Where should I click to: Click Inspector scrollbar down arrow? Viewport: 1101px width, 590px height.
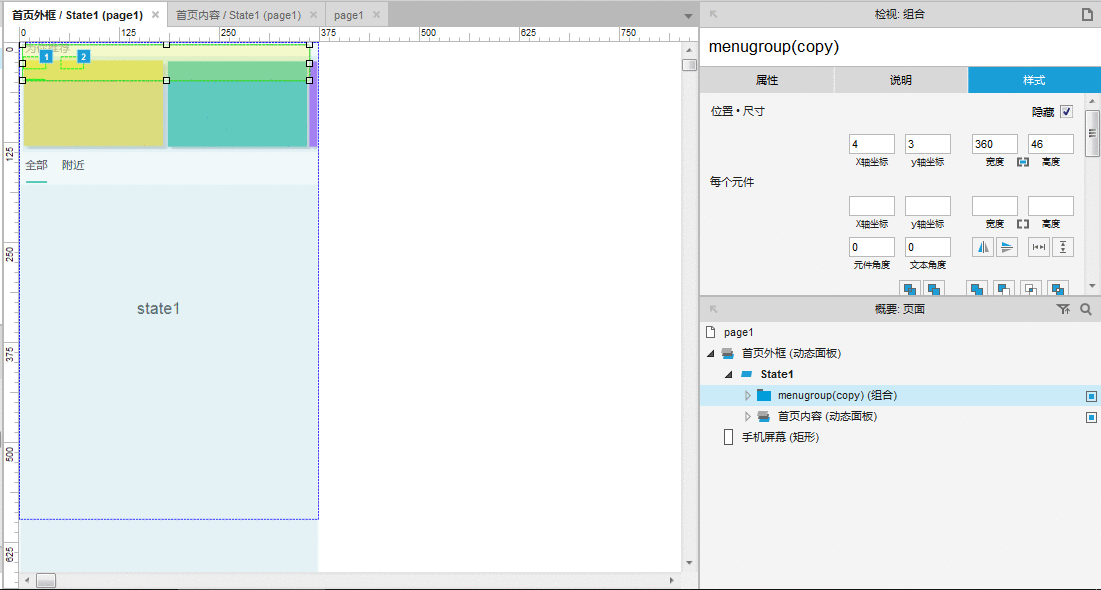click(1091, 286)
